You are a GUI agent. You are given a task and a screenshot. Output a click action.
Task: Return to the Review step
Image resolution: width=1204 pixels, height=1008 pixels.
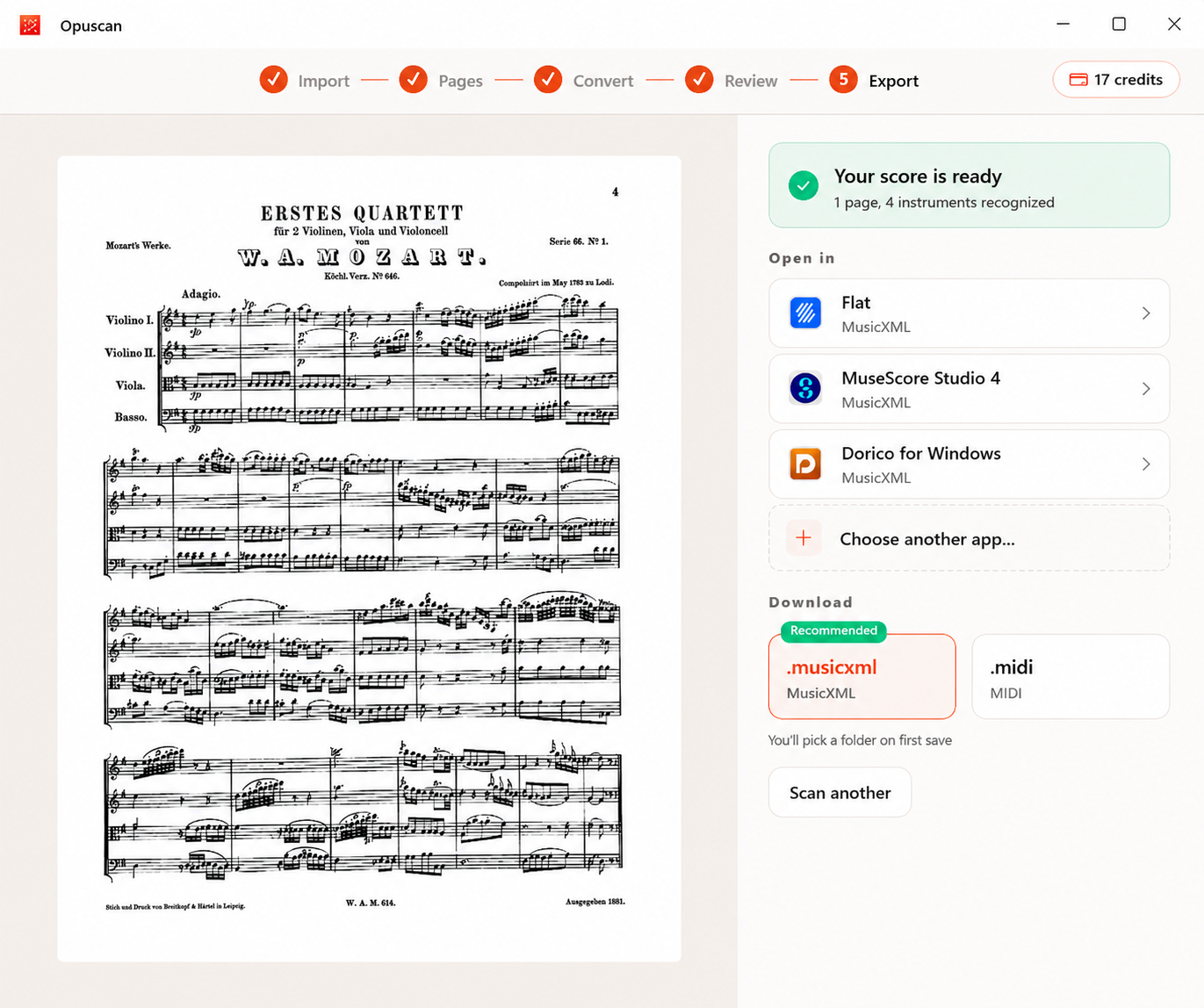(751, 81)
